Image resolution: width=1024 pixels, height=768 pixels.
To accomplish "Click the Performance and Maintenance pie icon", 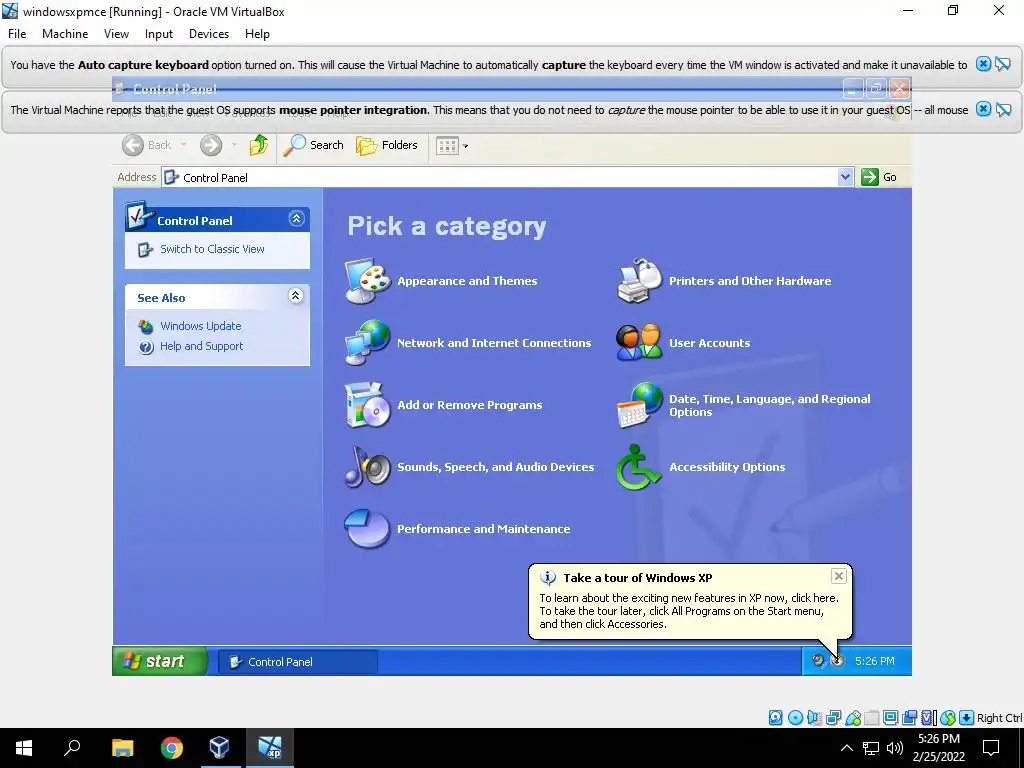I will tap(368, 528).
